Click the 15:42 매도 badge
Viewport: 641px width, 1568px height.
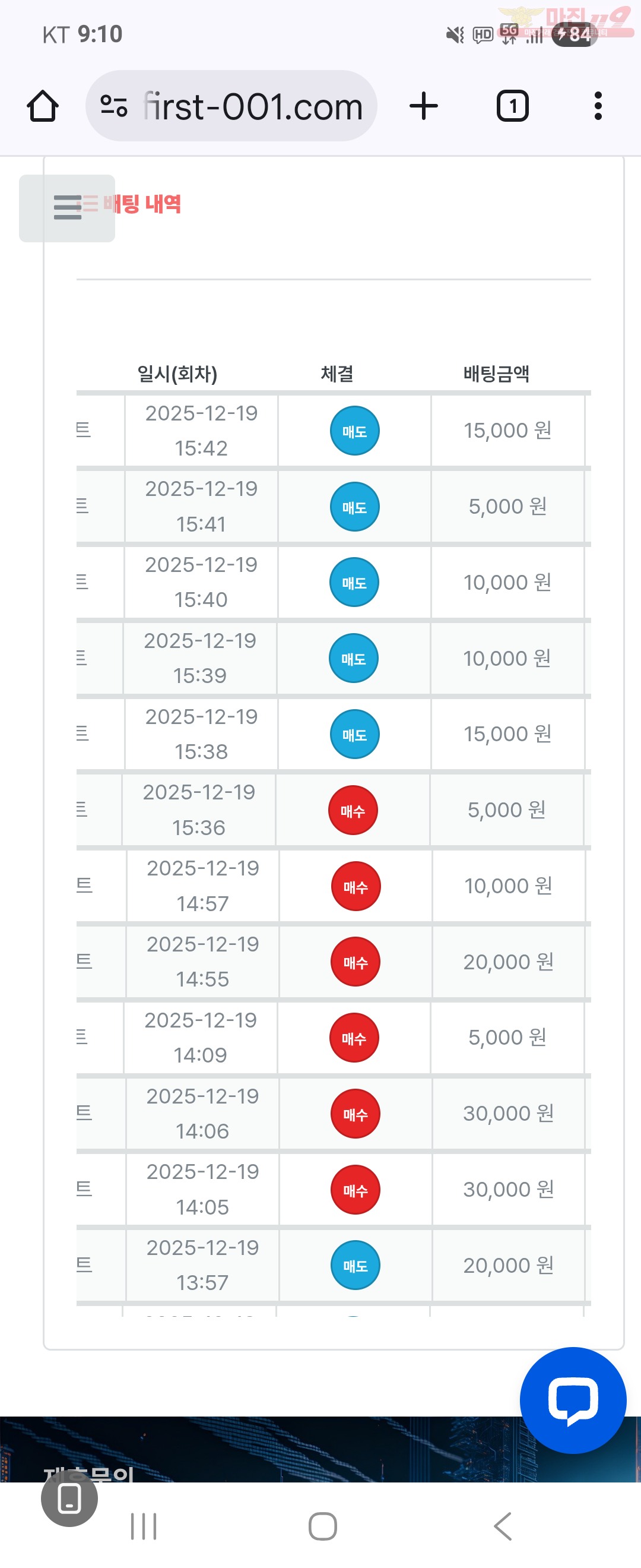click(x=354, y=431)
